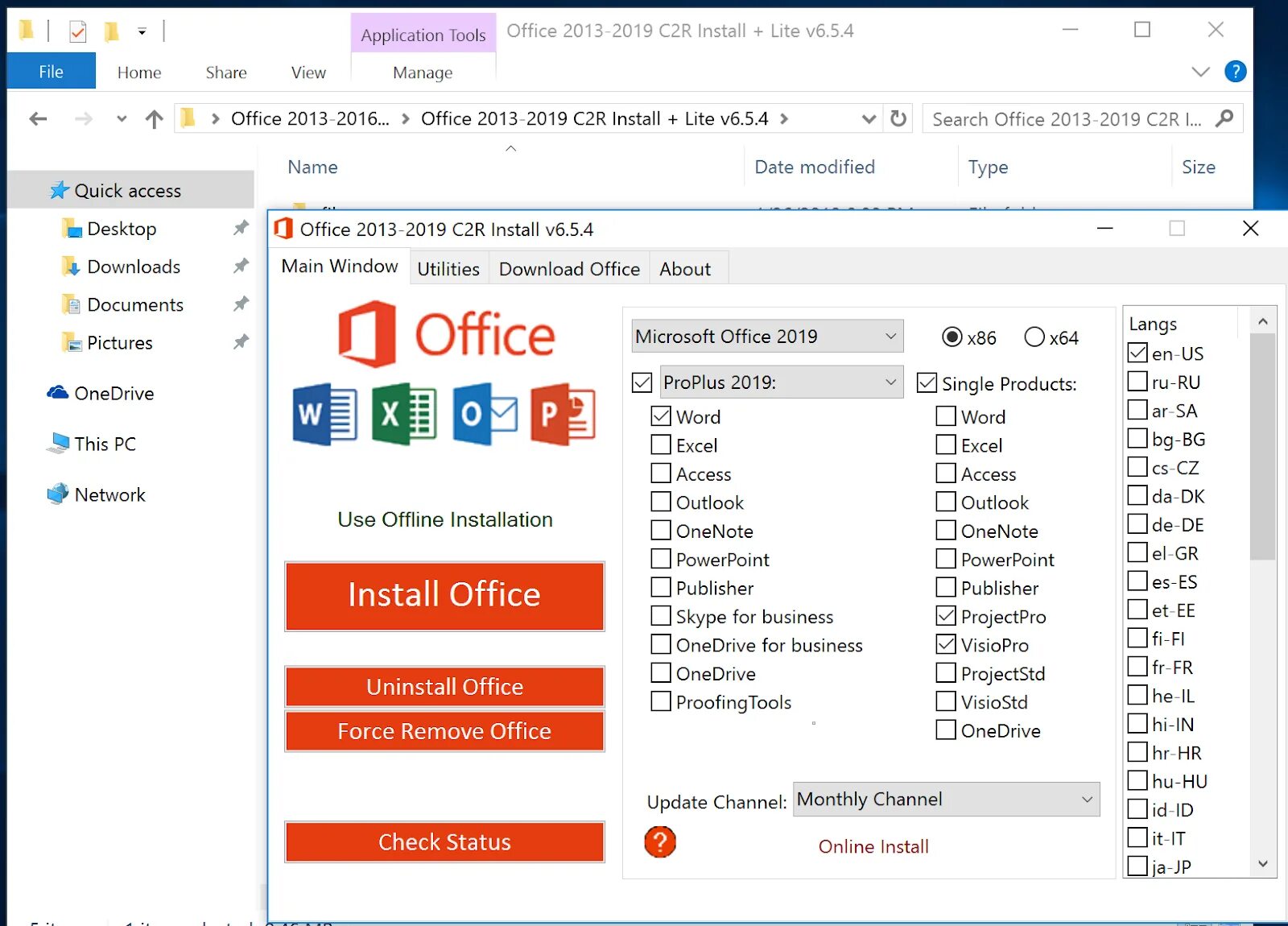Enable ProofingTools checkbox
This screenshot has height=926, width=1288.
(661, 701)
